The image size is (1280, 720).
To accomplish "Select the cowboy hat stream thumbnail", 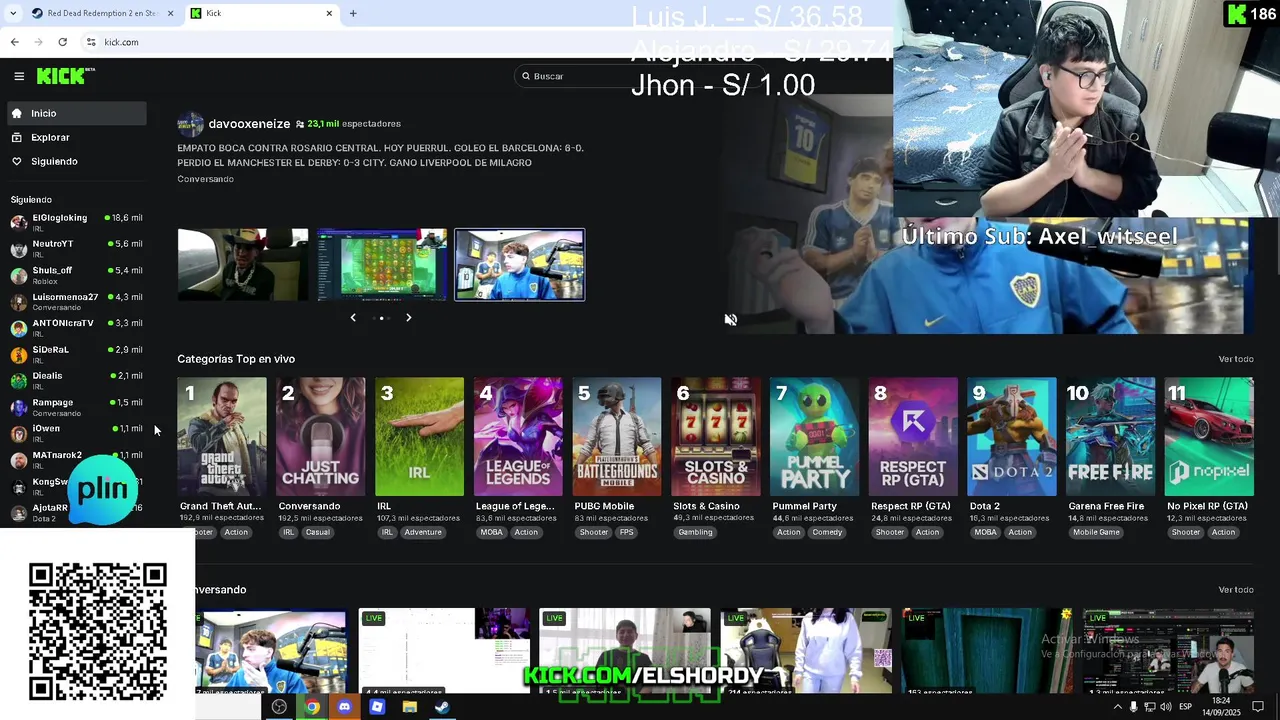I will tap(243, 264).
